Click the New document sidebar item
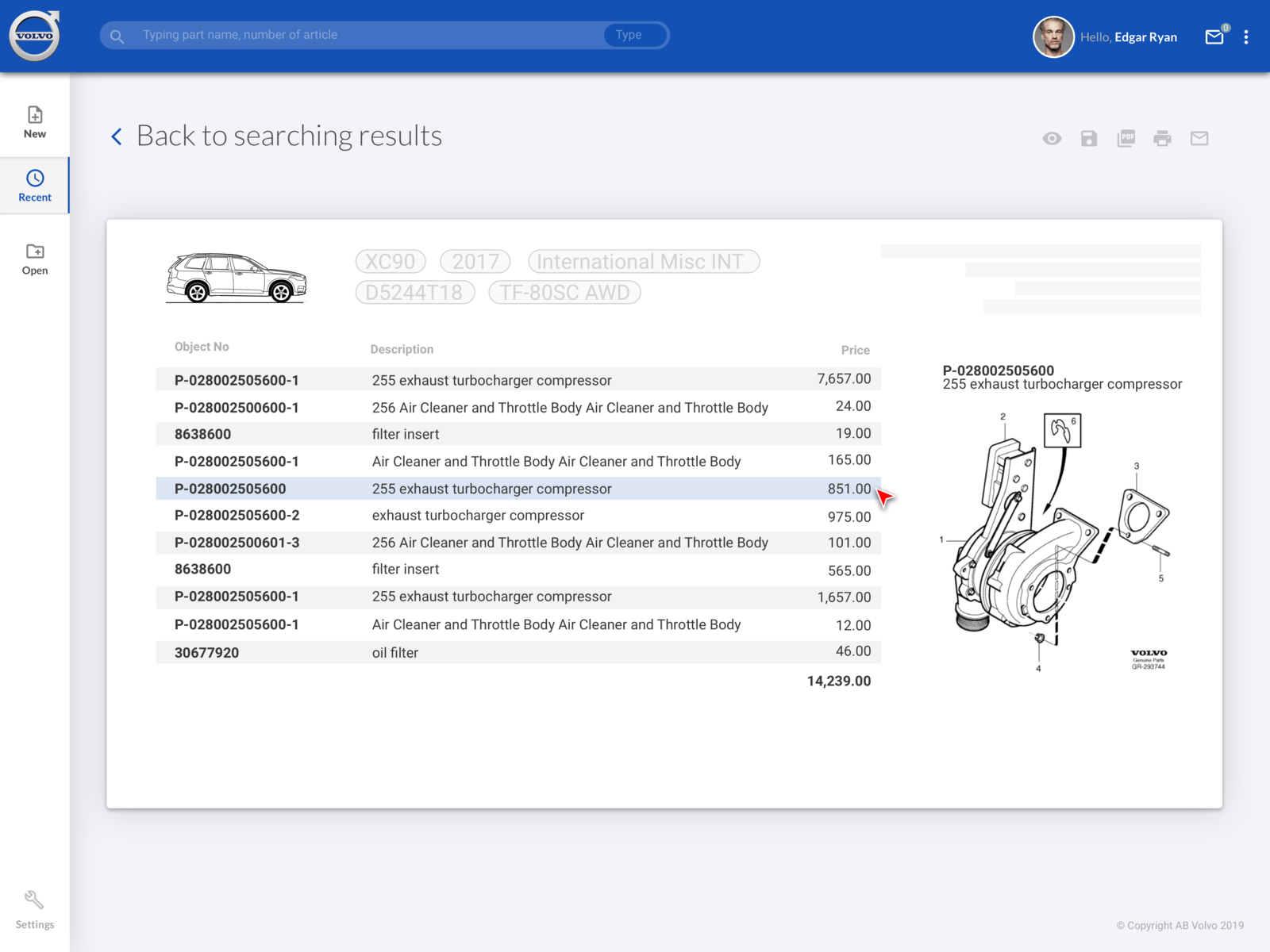This screenshot has width=1270, height=952. click(x=35, y=122)
